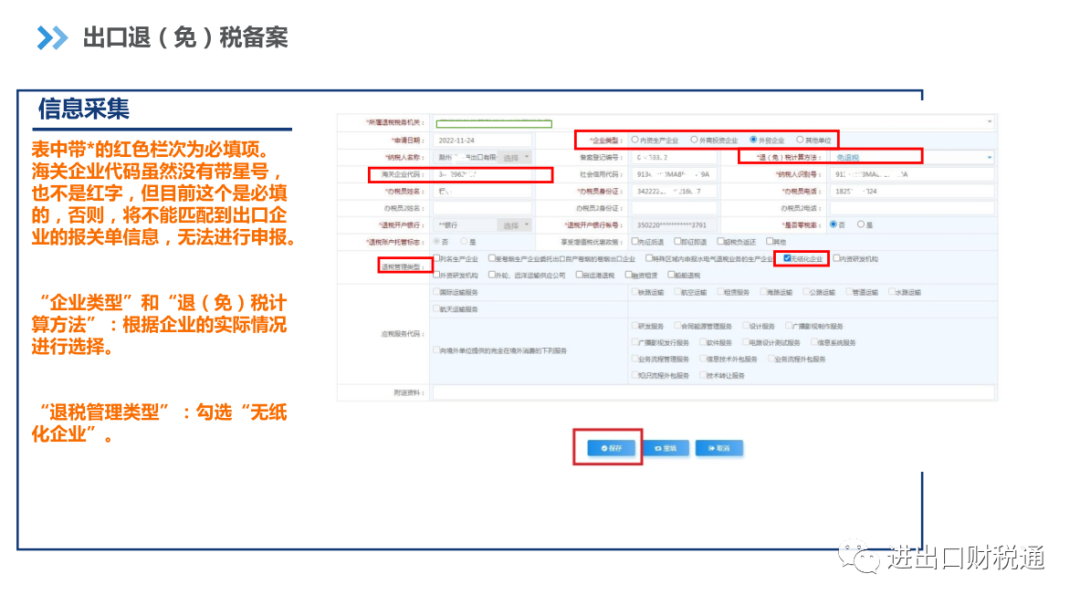Check the 航空运输 checkbox

[678, 292]
